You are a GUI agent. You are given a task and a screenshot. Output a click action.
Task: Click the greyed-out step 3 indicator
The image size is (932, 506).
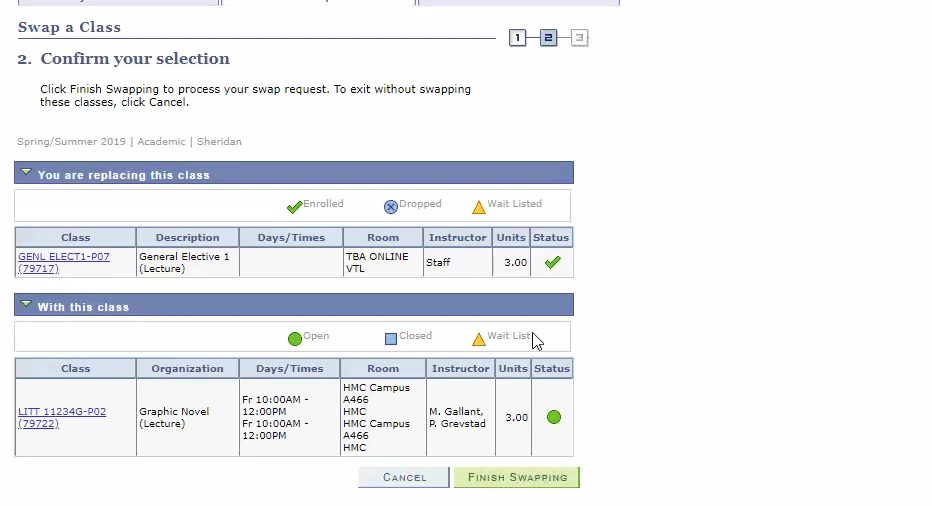[x=579, y=38]
